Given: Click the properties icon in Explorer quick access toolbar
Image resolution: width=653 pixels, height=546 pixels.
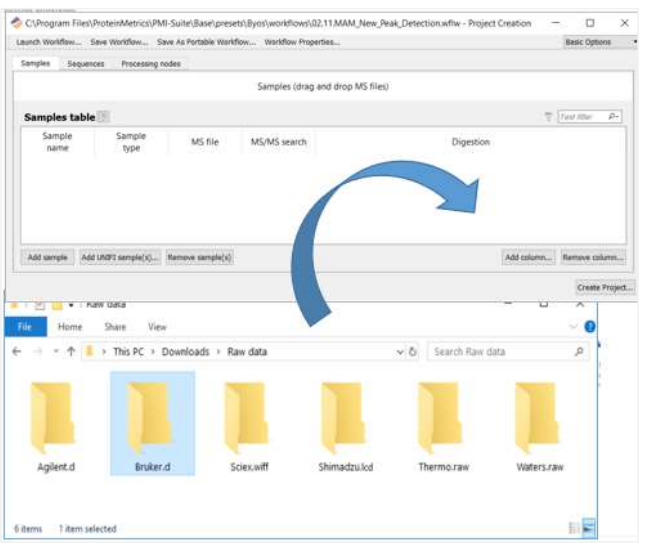Looking at the screenshot, I should pos(40,306).
